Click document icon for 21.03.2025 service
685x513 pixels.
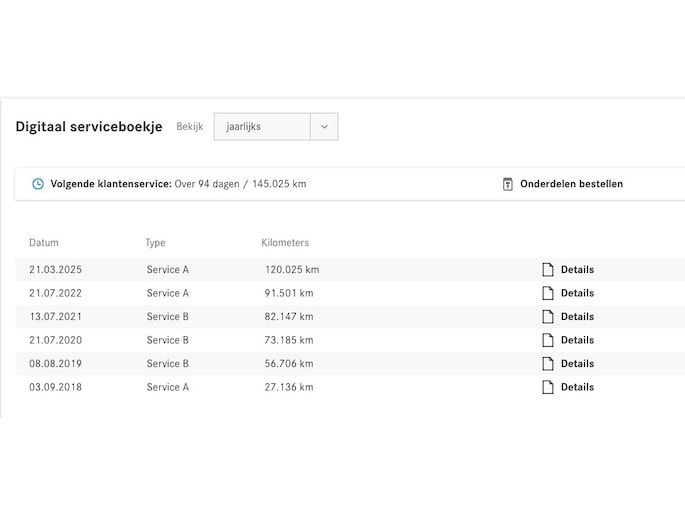(547, 270)
